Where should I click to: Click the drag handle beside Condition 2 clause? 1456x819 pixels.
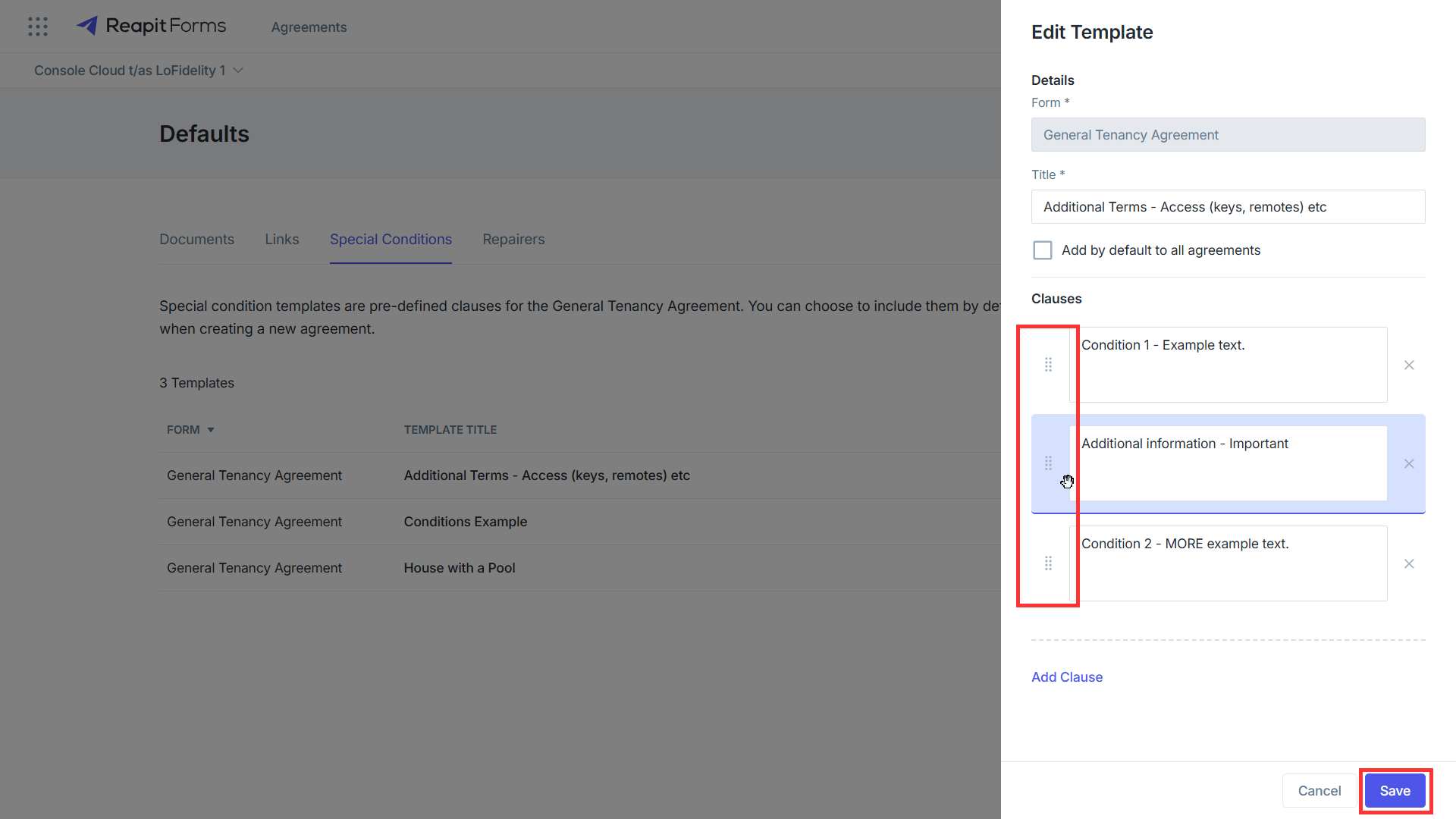click(1048, 563)
